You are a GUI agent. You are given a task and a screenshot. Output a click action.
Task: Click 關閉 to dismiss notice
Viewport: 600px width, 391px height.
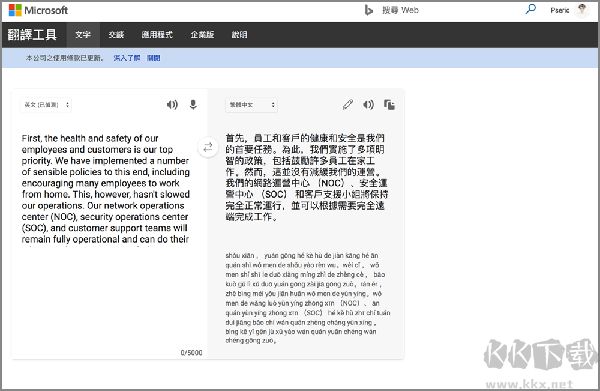point(153,58)
